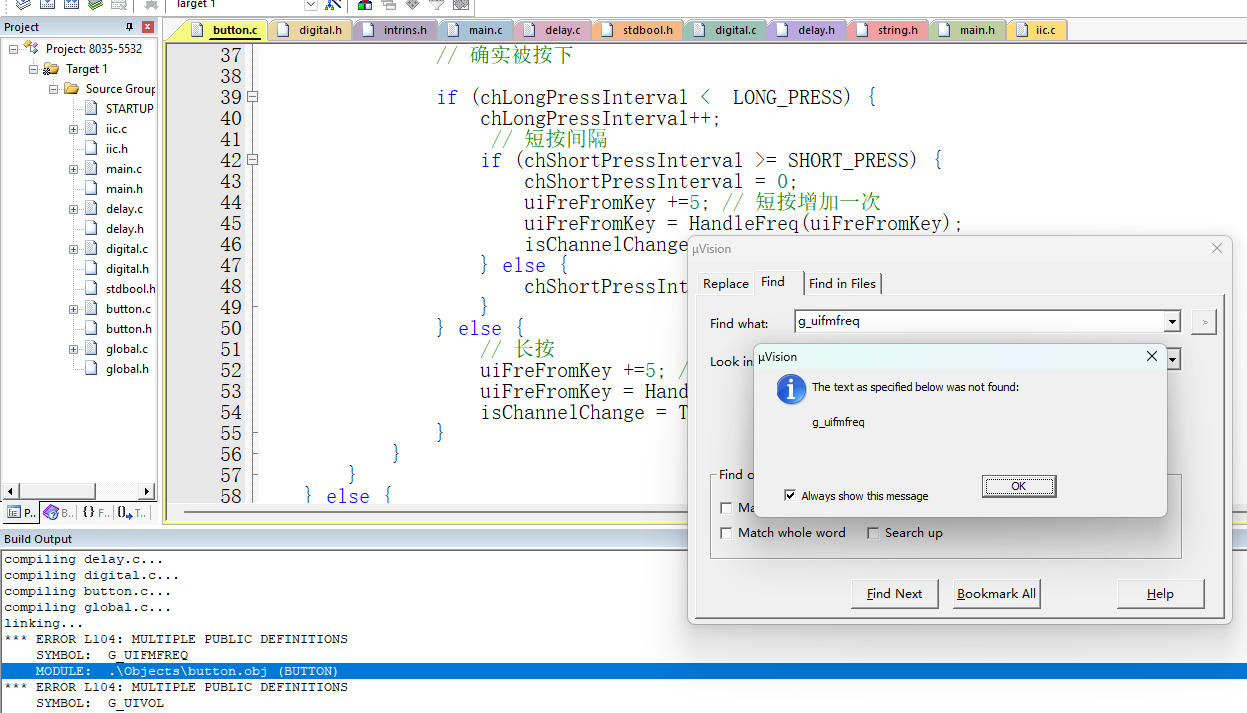Close the not-found message box
The height and width of the screenshot is (713, 1247).
point(1151,357)
